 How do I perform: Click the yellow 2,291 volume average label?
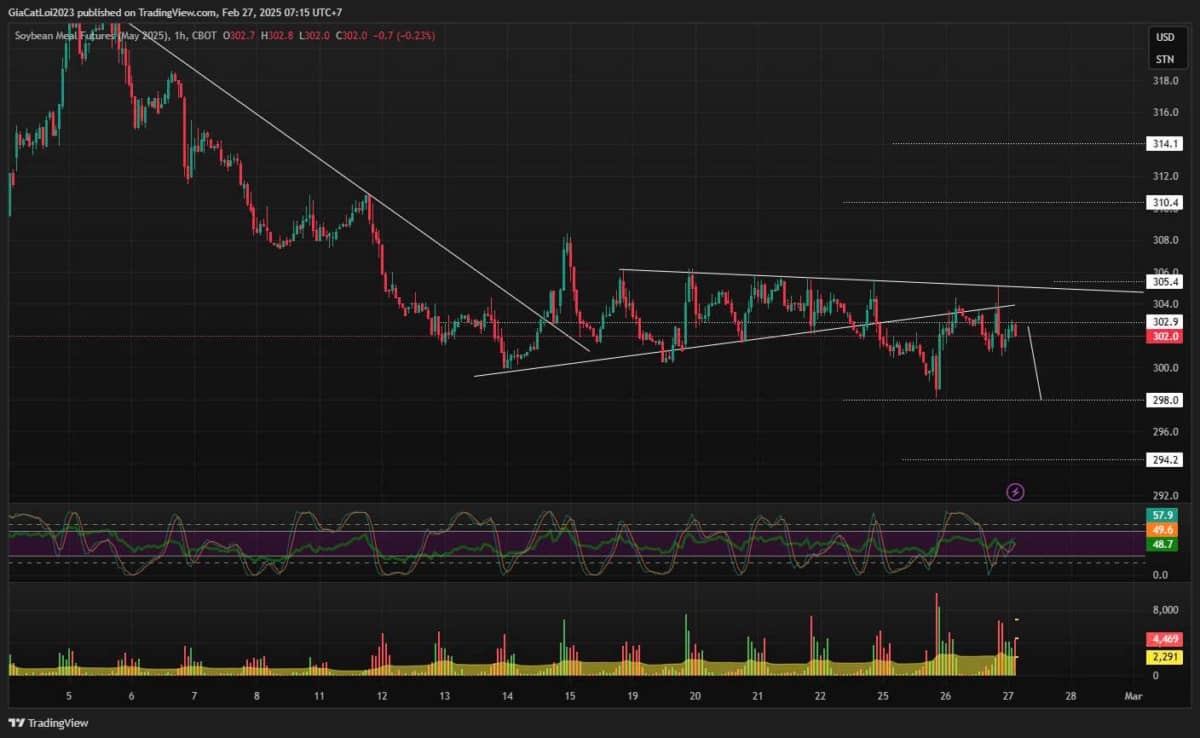tap(1167, 657)
